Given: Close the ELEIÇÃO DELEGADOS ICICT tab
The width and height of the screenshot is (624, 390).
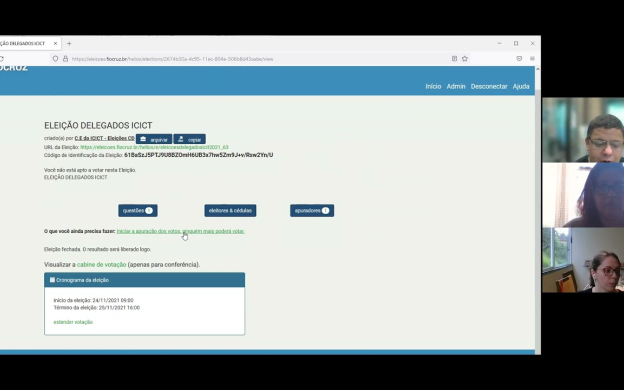Looking at the screenshot, I should tap(55, 43).
